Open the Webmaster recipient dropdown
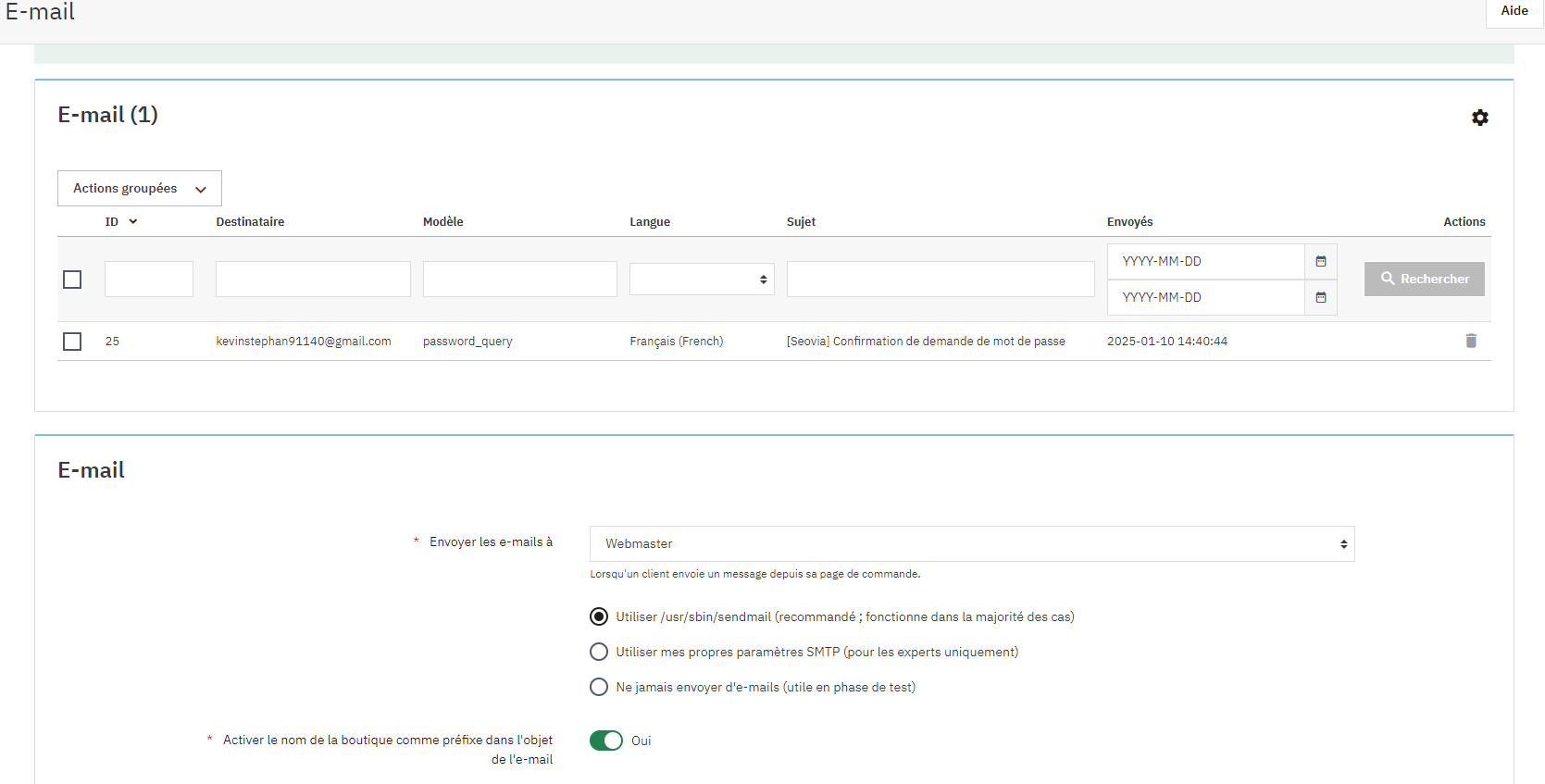The image size is (1545, 784). tap(972, 543)
